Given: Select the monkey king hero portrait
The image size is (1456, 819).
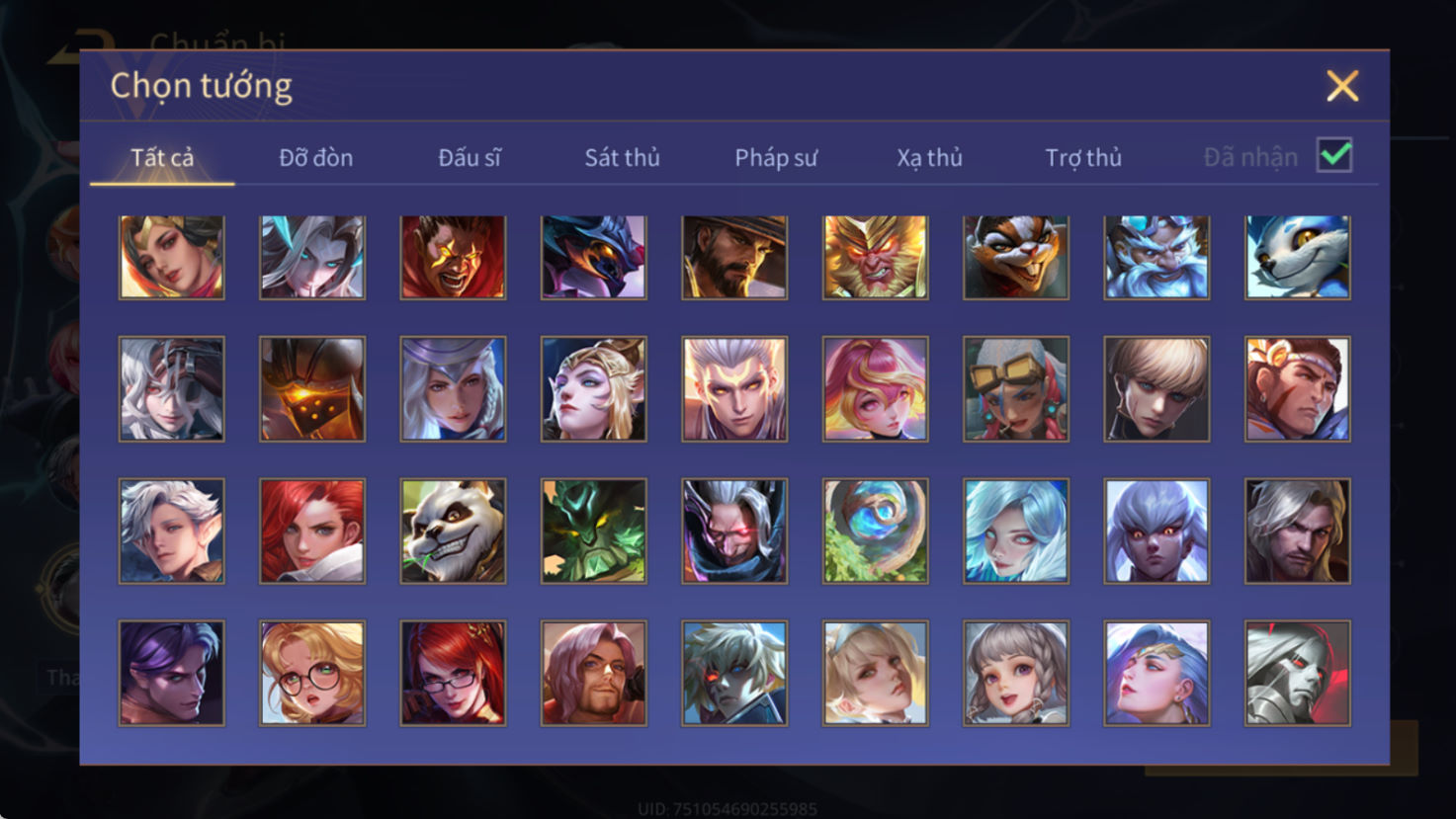Looking at the screenshot, I should pyautogui.click(x=875, y=257).
